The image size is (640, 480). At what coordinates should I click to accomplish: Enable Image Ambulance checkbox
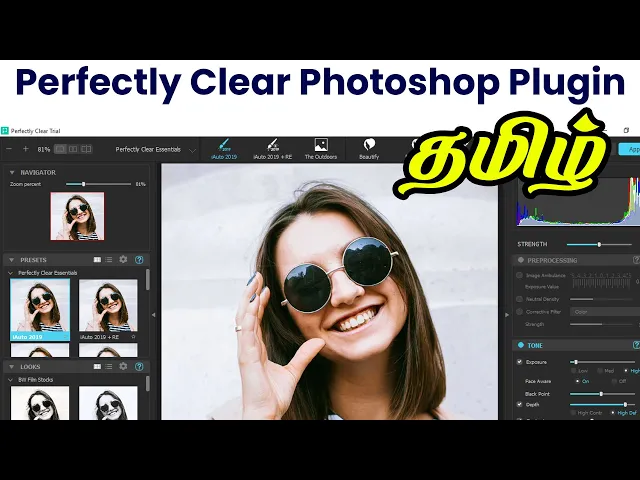tap(519, 275)
